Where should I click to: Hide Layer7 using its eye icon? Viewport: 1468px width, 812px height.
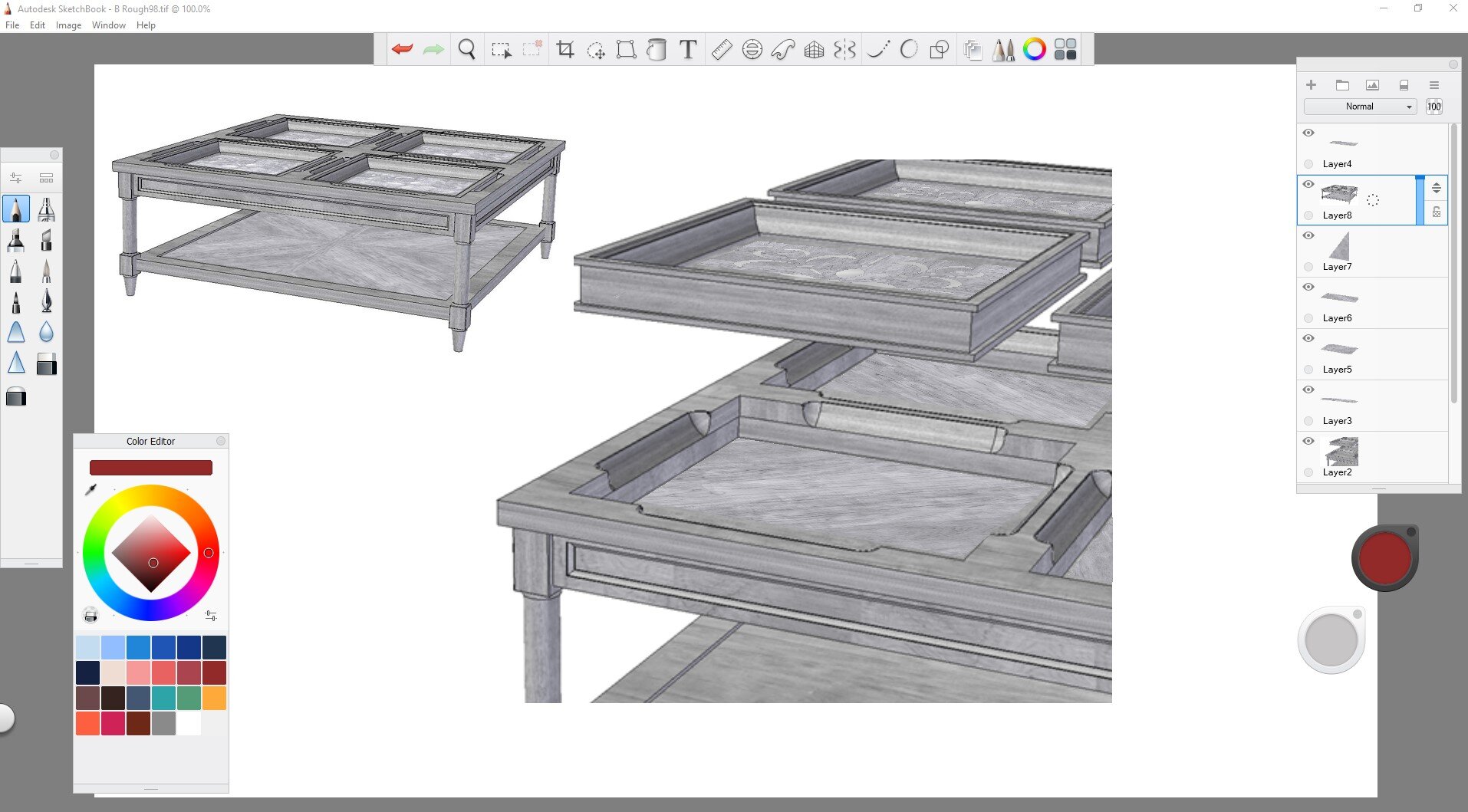[x=1308, y=235]
